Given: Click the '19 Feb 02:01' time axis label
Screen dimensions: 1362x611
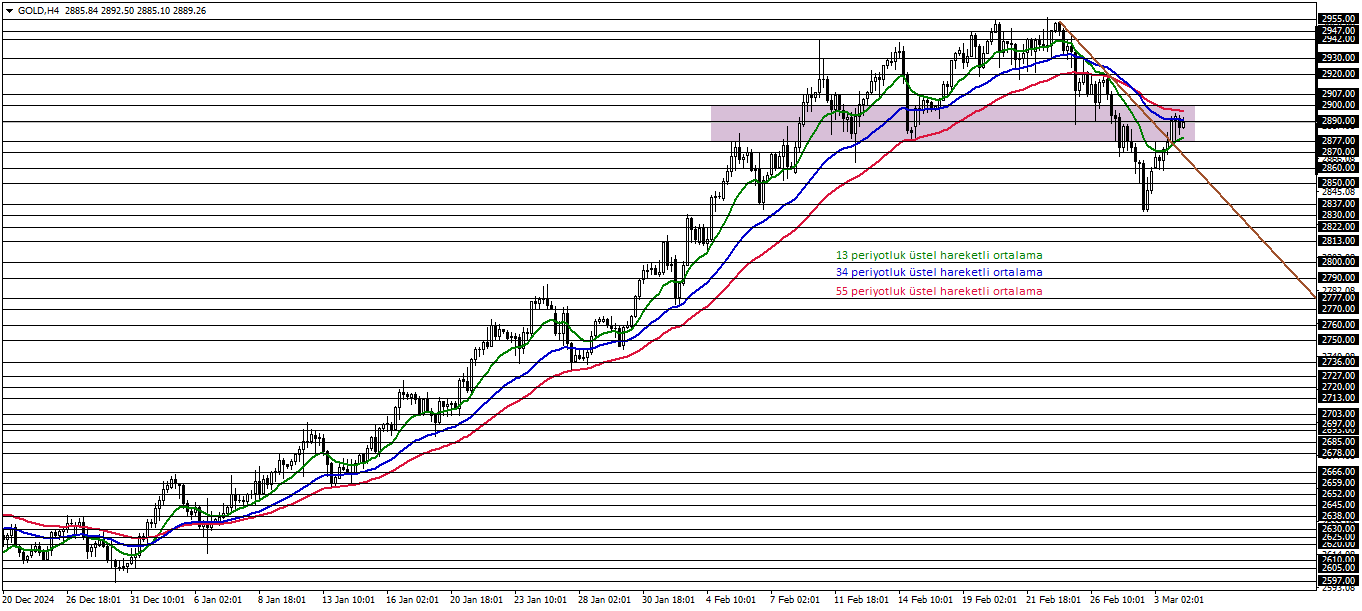Looking at the screenshot, I should click(x=990, y=600).
